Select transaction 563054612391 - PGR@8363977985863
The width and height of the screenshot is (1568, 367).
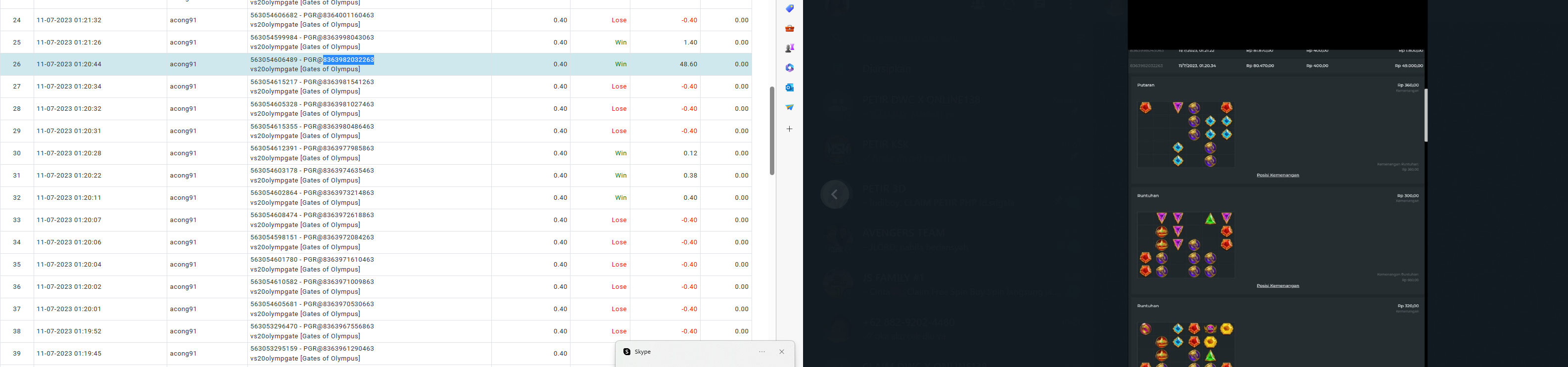[x=312, y=148]
